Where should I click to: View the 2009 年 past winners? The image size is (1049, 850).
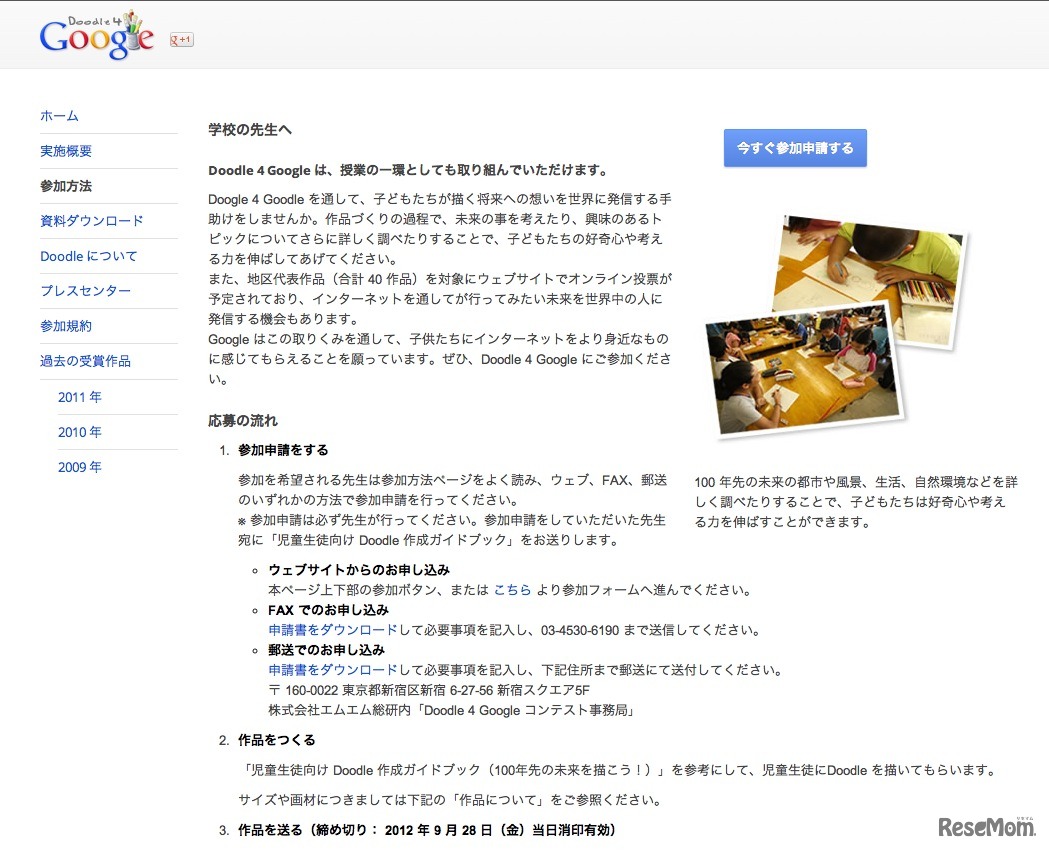79,467
